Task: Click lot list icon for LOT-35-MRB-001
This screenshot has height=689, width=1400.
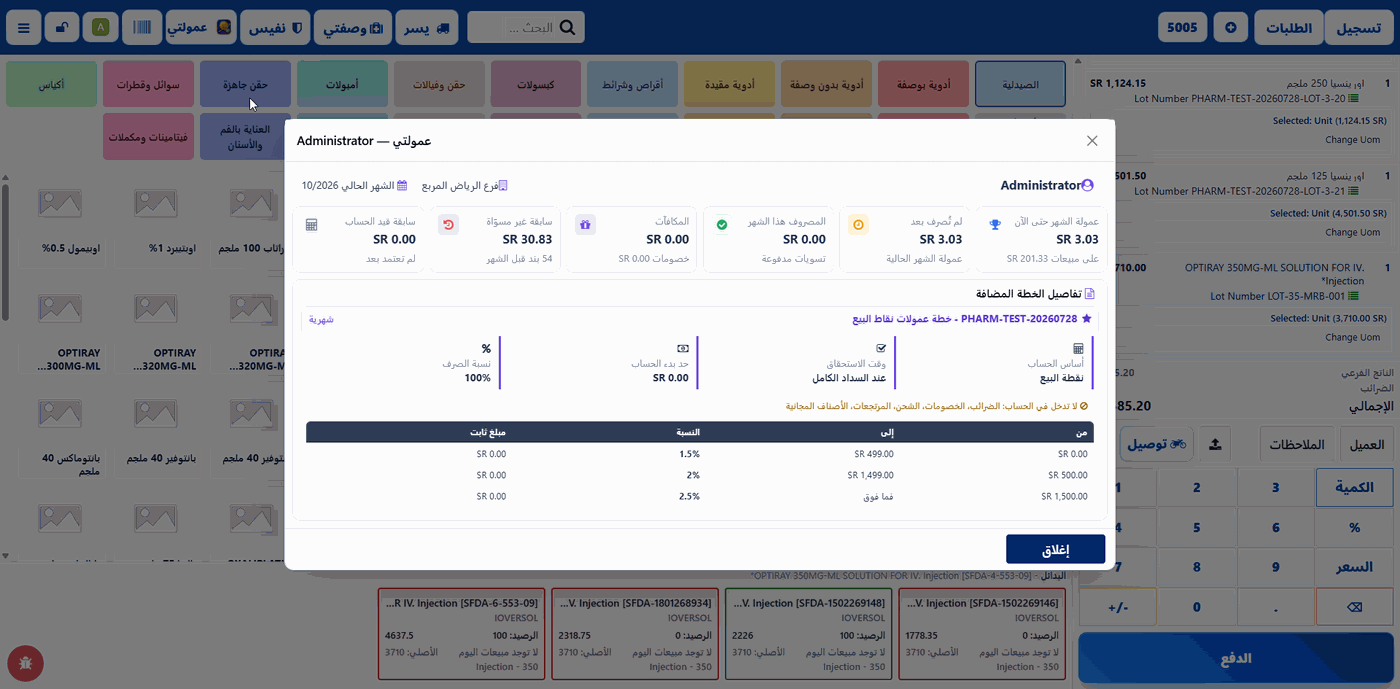Action: tap(1354, 296)
